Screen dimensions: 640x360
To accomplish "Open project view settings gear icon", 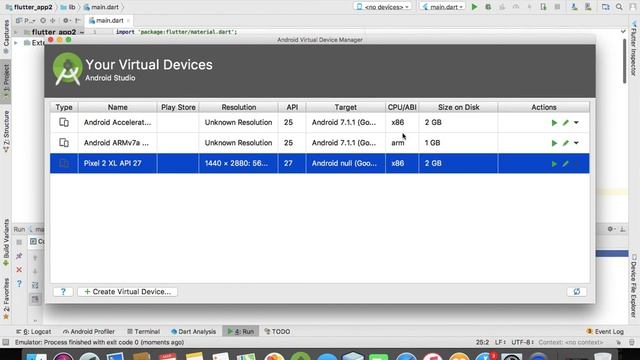I will point(66,20).
